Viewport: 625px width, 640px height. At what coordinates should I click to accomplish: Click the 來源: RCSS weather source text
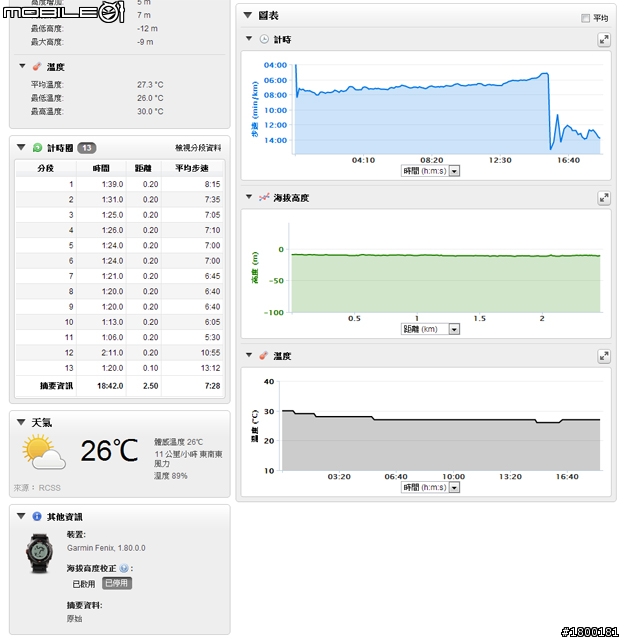tap(37, 488)
